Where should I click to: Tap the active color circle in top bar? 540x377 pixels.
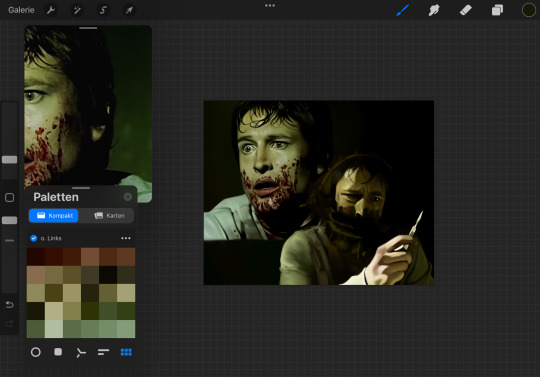(529, 10)
